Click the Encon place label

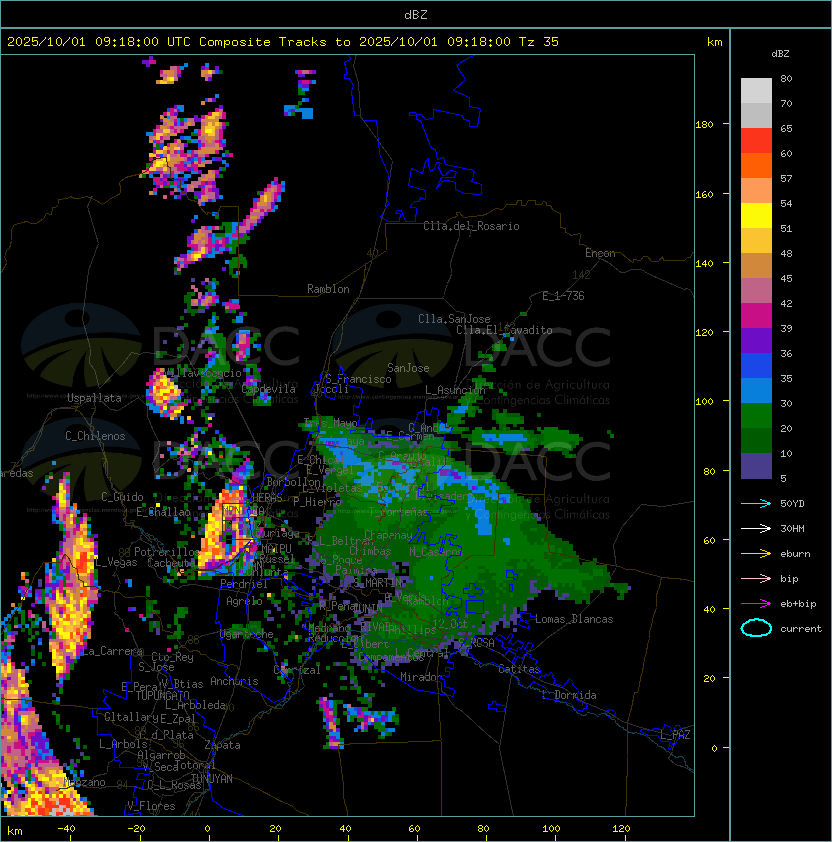click(x=600, y=253)
